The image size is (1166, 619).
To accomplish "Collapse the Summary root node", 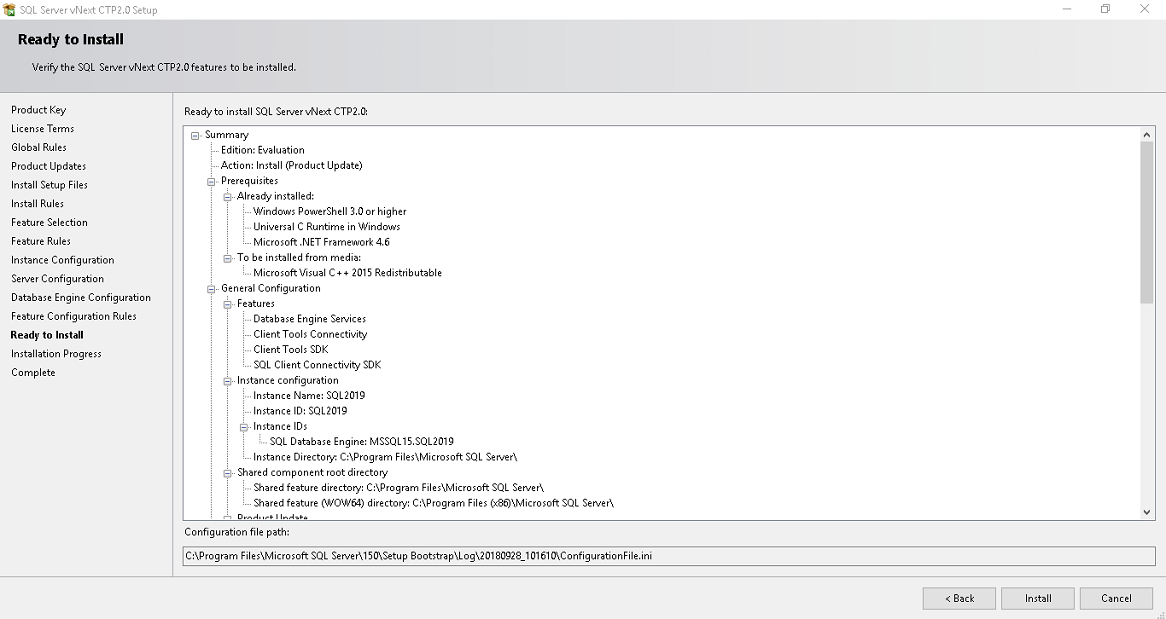I will [x=195, y=135].
